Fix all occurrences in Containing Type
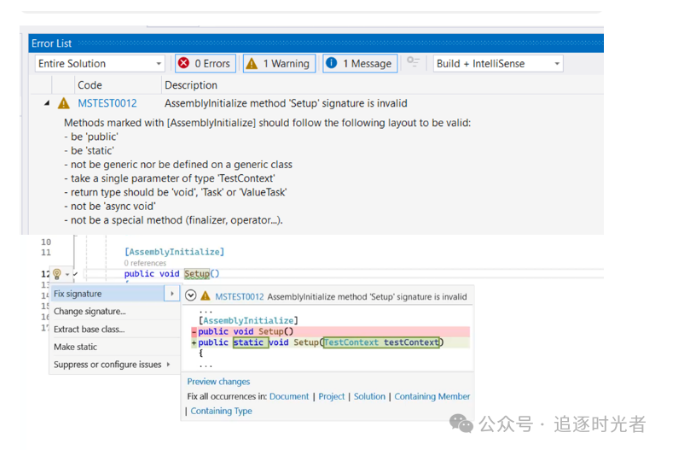 tap(221, 411)
